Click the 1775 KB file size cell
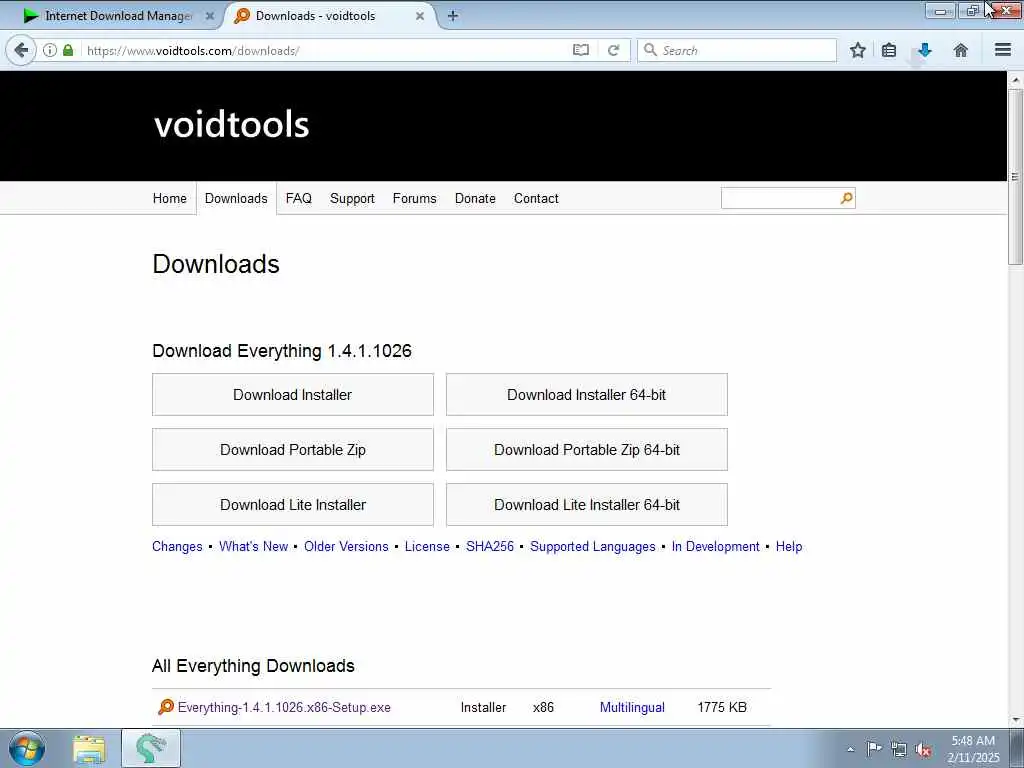 click(x=722, y=707)
